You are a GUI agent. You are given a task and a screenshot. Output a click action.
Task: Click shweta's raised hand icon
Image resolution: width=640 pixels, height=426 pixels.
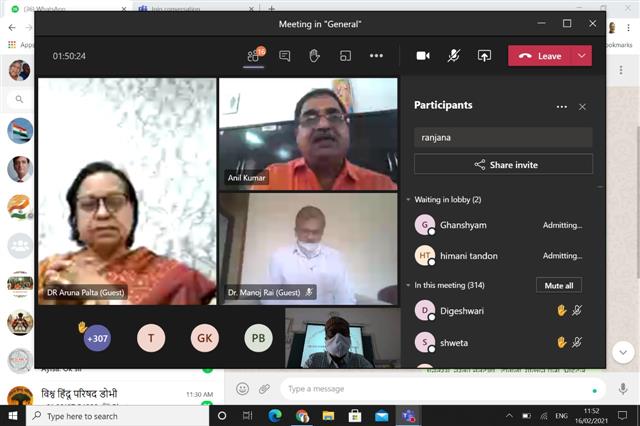click(562, 342)
